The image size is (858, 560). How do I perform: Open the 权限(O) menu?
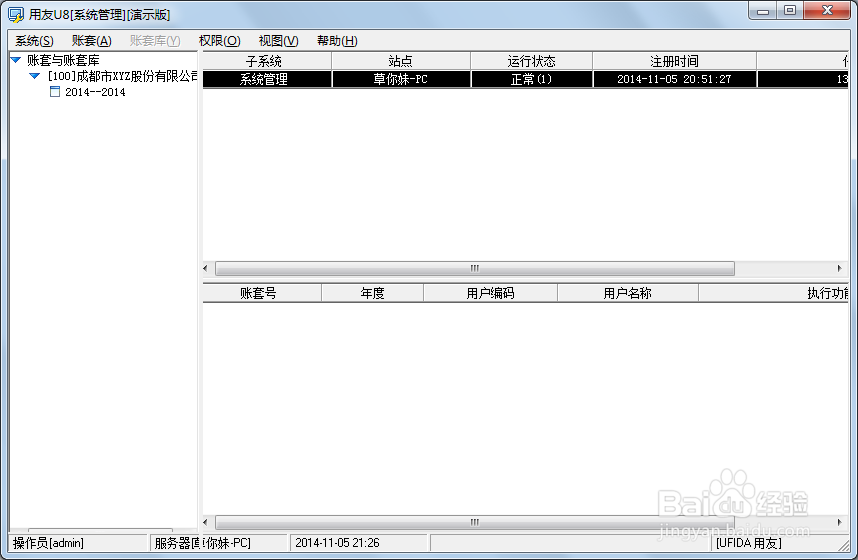(x=219, y=41)
